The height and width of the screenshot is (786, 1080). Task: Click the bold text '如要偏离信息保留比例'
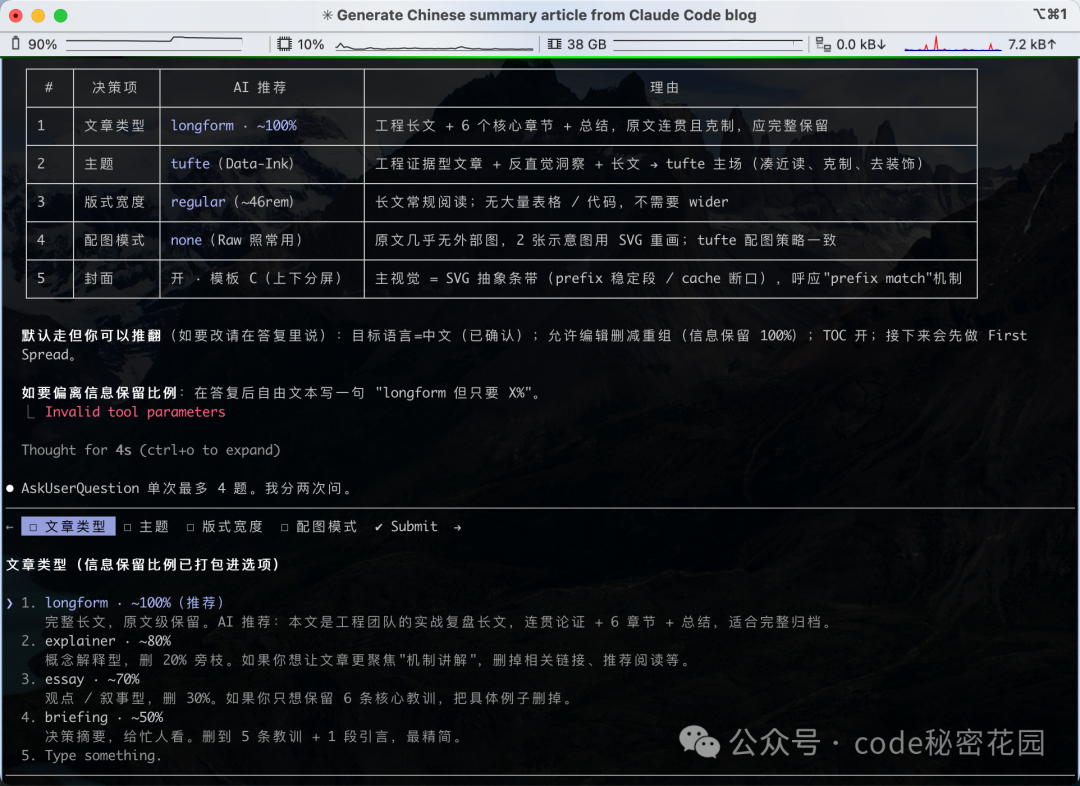click(x=99, y=393)
